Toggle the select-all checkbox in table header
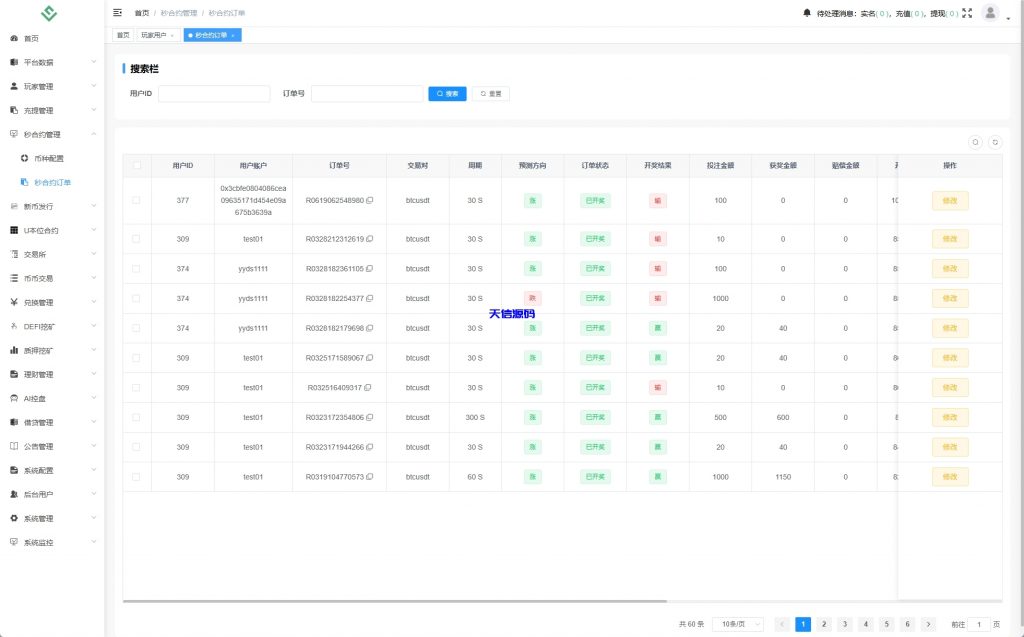This screenshot has height=637, width=1024. coord(136,165)
